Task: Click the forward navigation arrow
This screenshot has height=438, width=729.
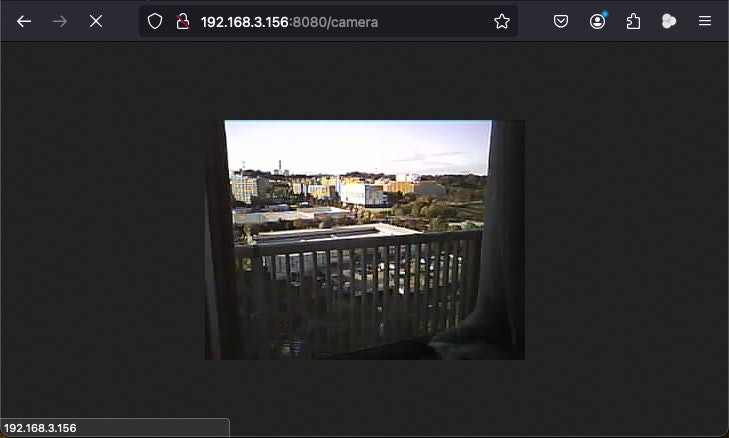Action: point(60,21)
